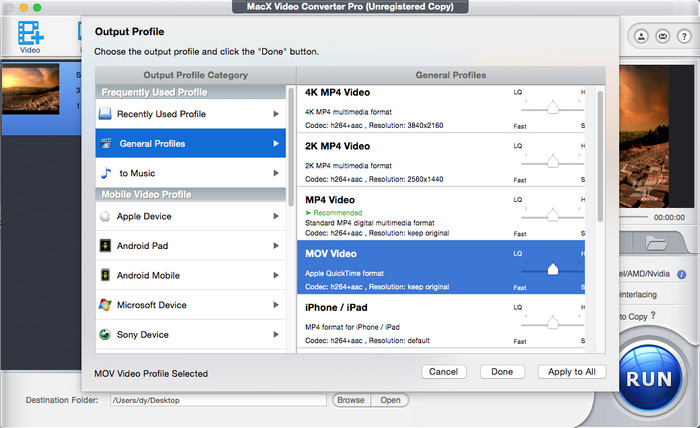Click the Open folder button
This screenshot has width=700, height=428.
click(390, 400)
